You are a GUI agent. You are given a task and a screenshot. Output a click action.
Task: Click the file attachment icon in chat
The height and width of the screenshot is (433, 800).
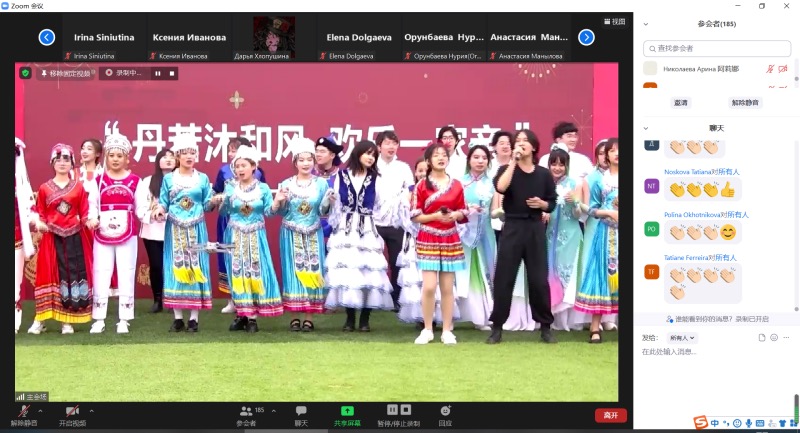(761, 338)
